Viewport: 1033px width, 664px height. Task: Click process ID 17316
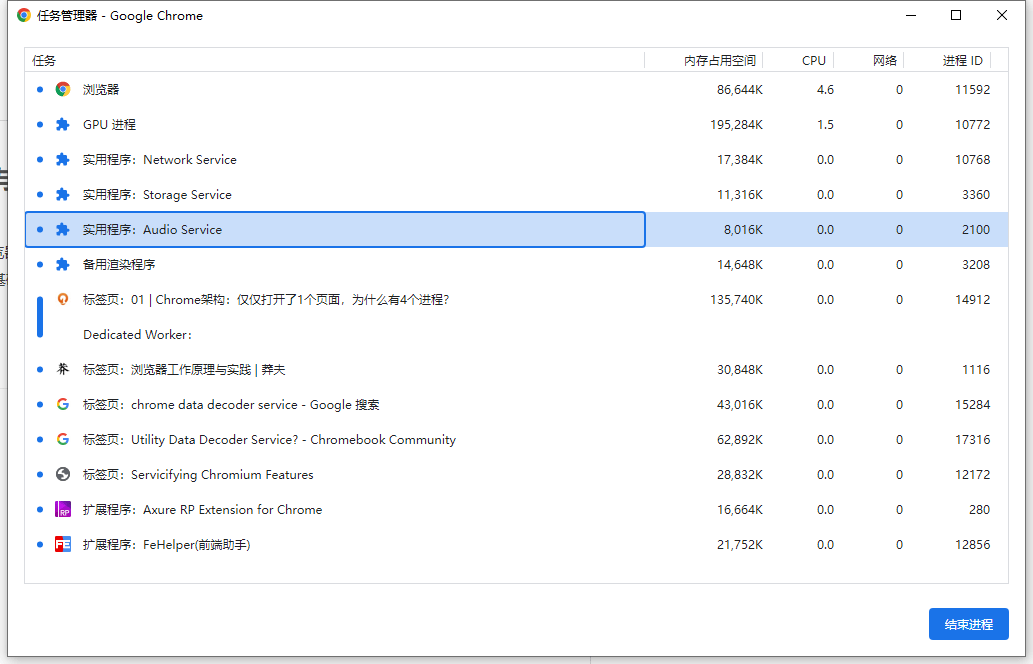pyautogui.click(x=972, y=439)
